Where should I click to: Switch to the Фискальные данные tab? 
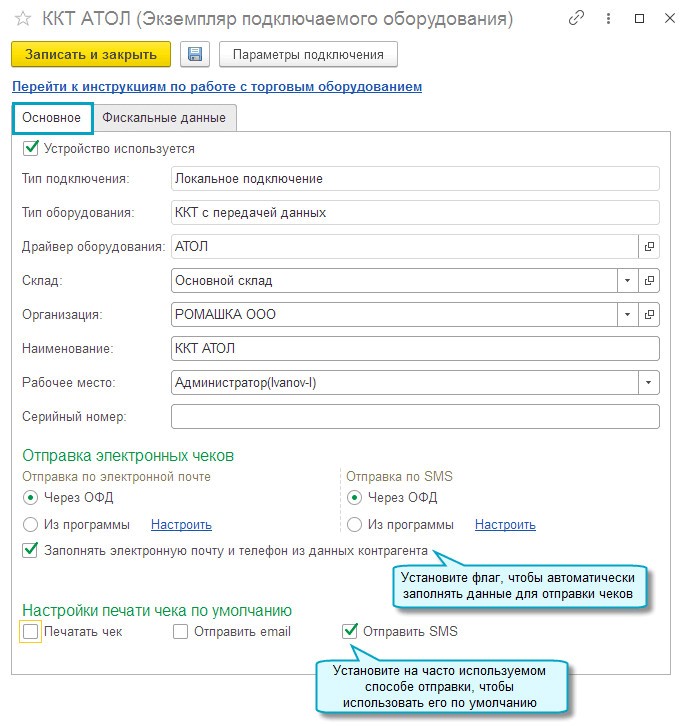tap(164, 117)
